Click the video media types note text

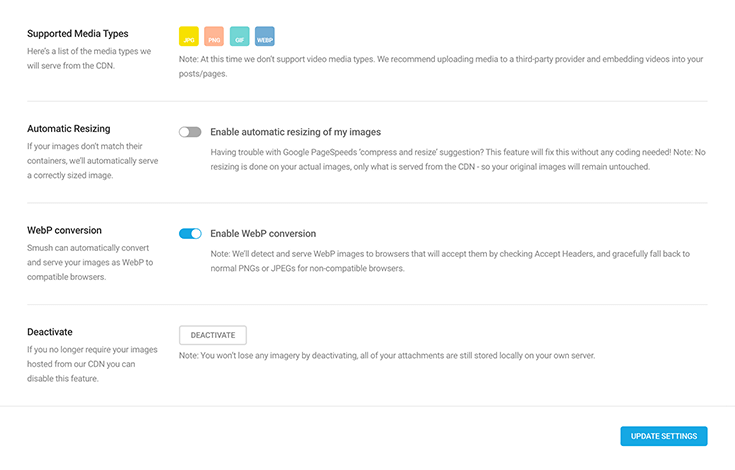tap(441, 66)
